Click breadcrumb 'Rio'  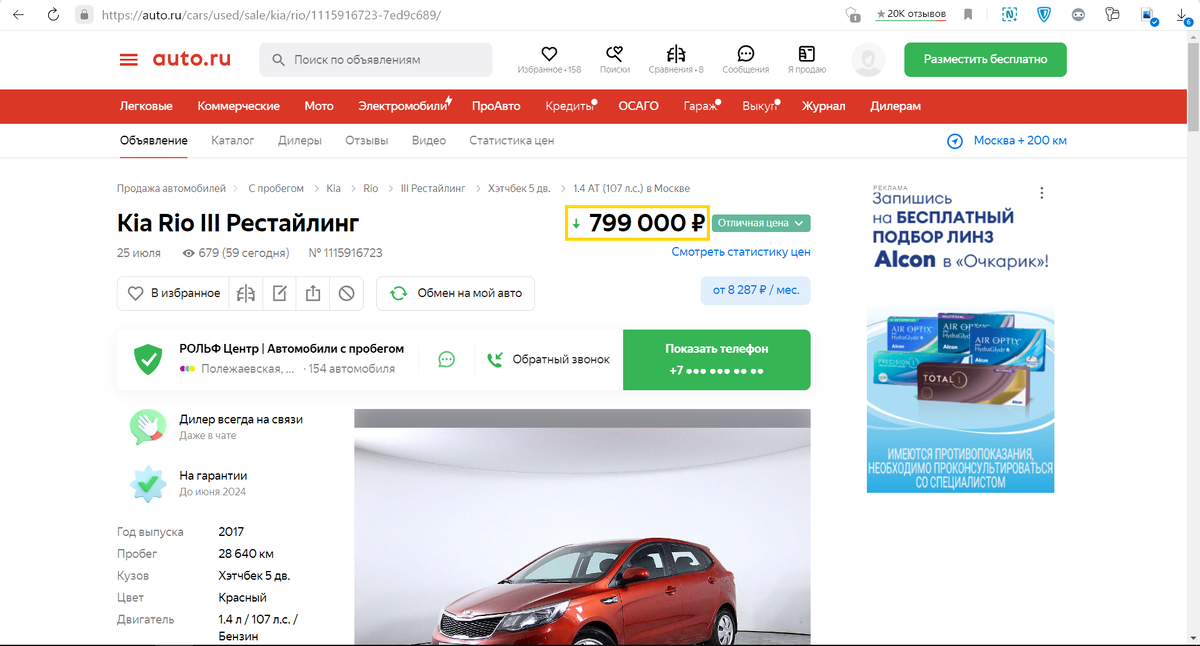tap(371, 188)
